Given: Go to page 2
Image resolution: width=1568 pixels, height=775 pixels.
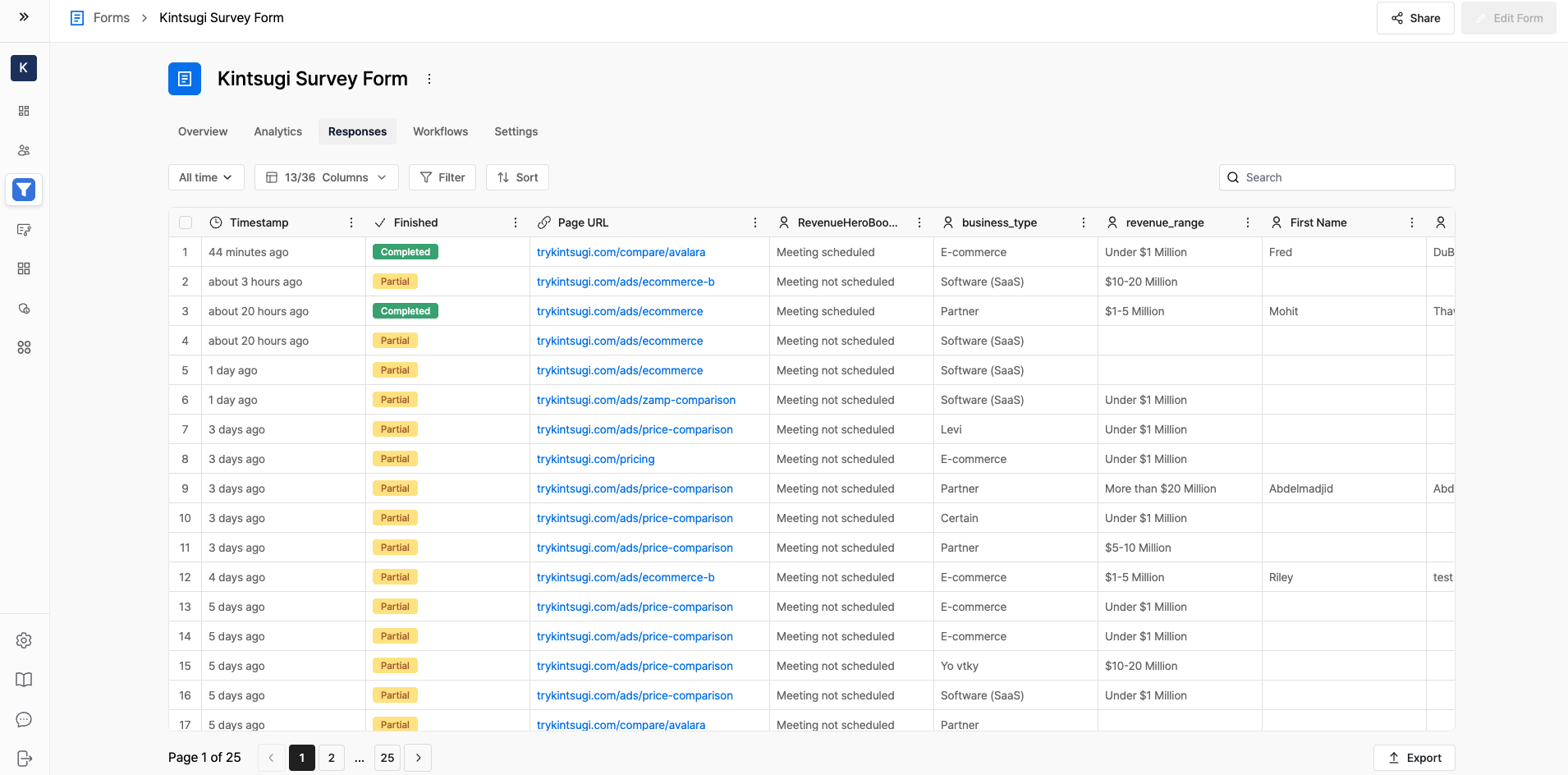Looking at the screenshot, I should [332, 758].
